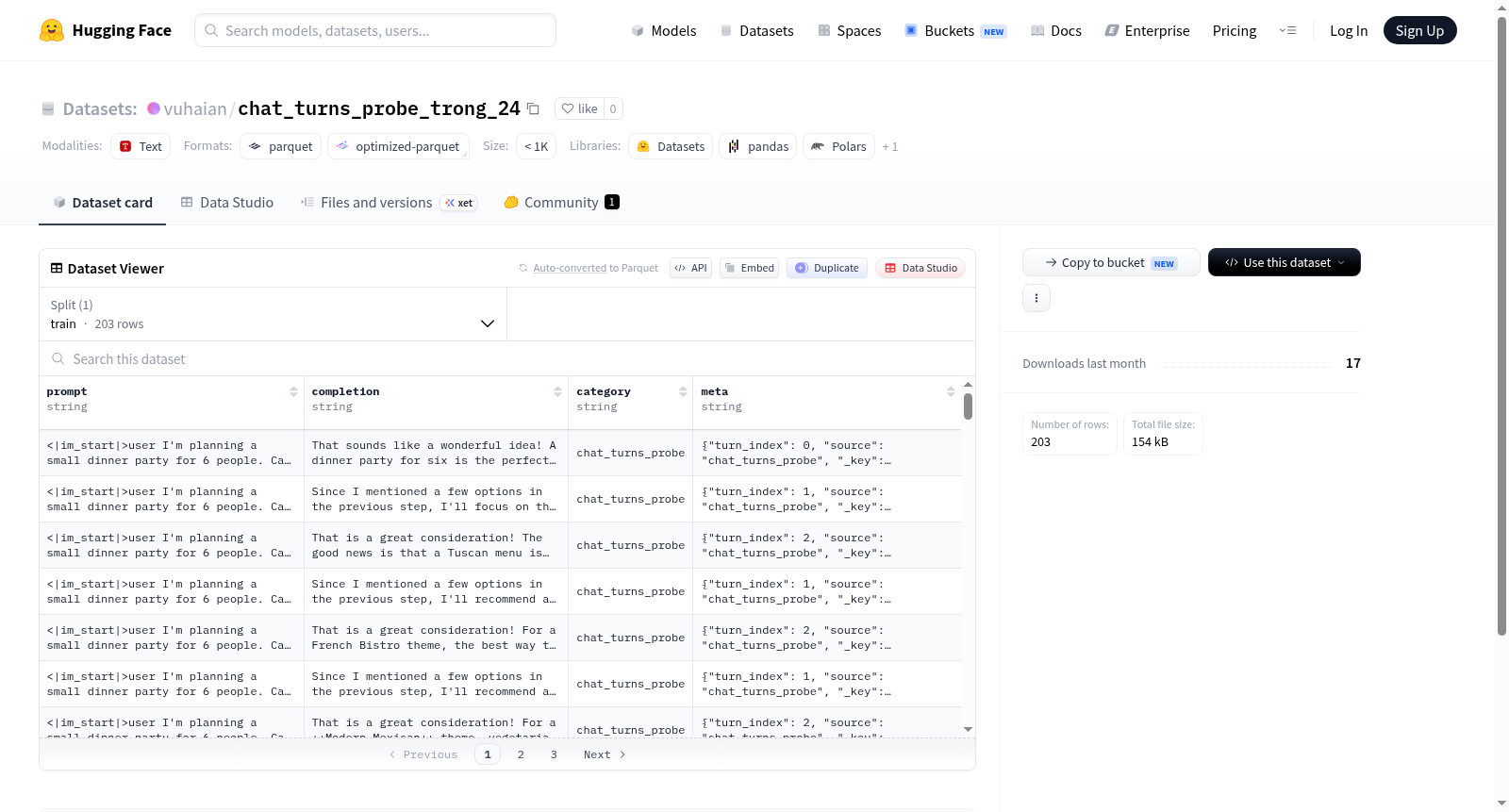
Task: Select the pandas library tag
Action: click(x=758, y=146)
